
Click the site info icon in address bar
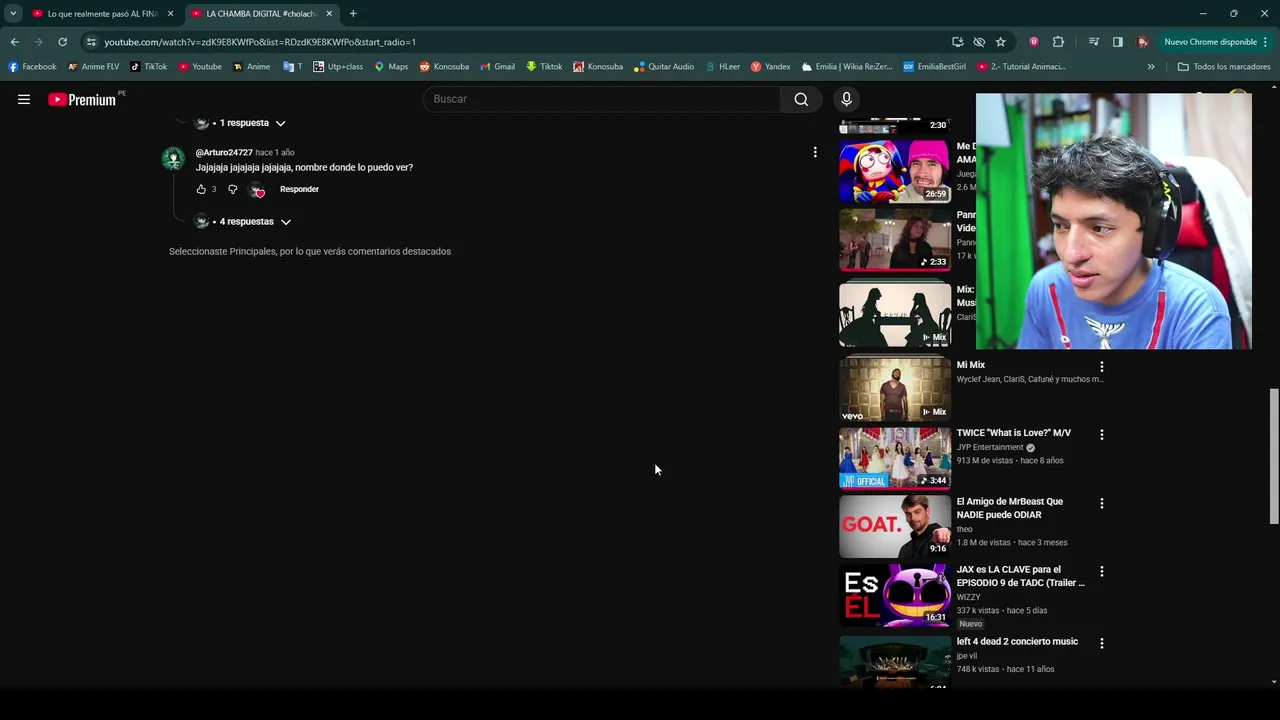(91, 42)
